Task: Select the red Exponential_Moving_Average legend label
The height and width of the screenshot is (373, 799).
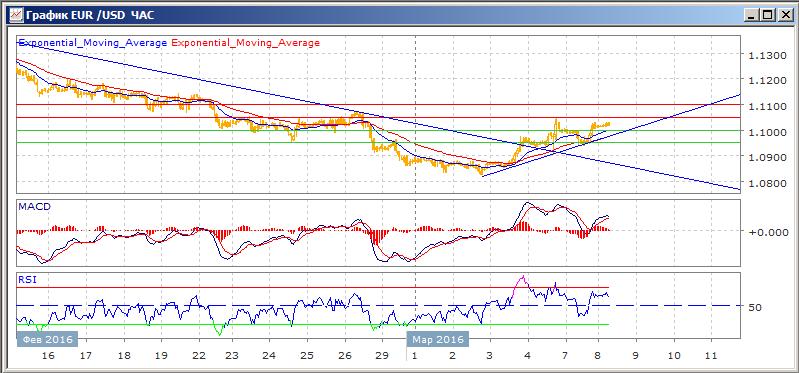Action: [x=246, y=43]
